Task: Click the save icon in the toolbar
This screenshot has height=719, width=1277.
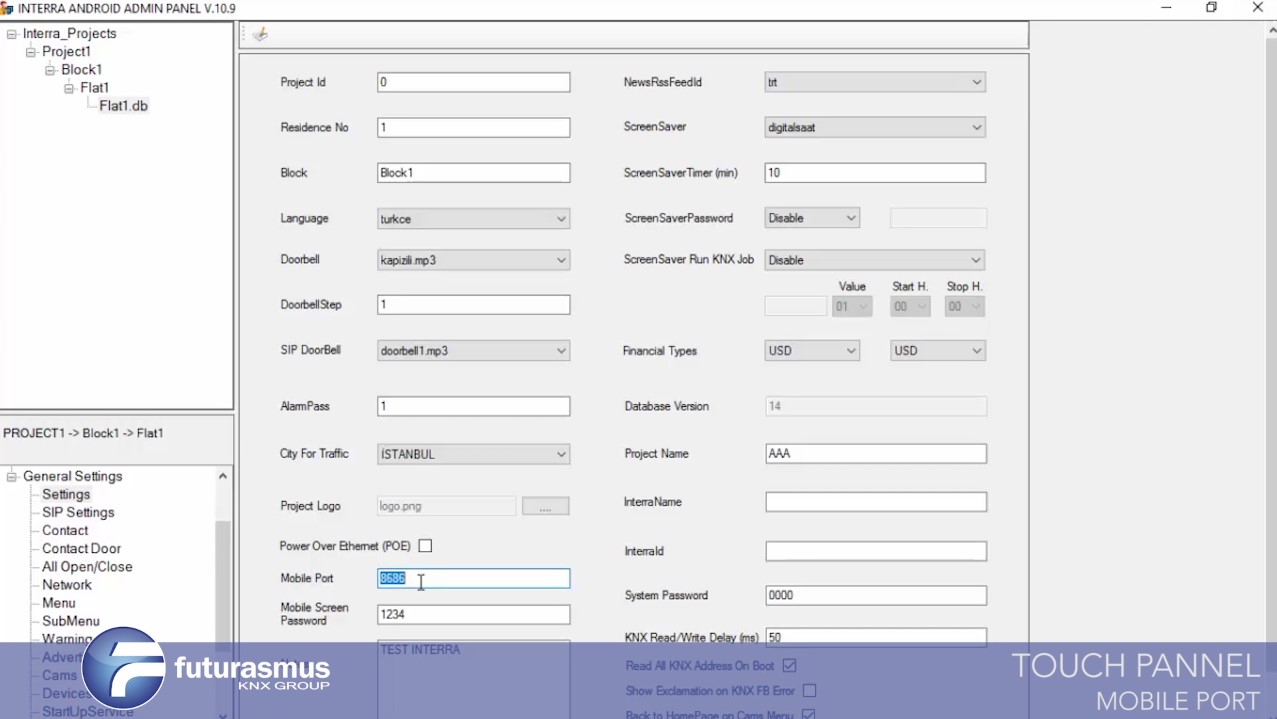Action: point(260,35)
